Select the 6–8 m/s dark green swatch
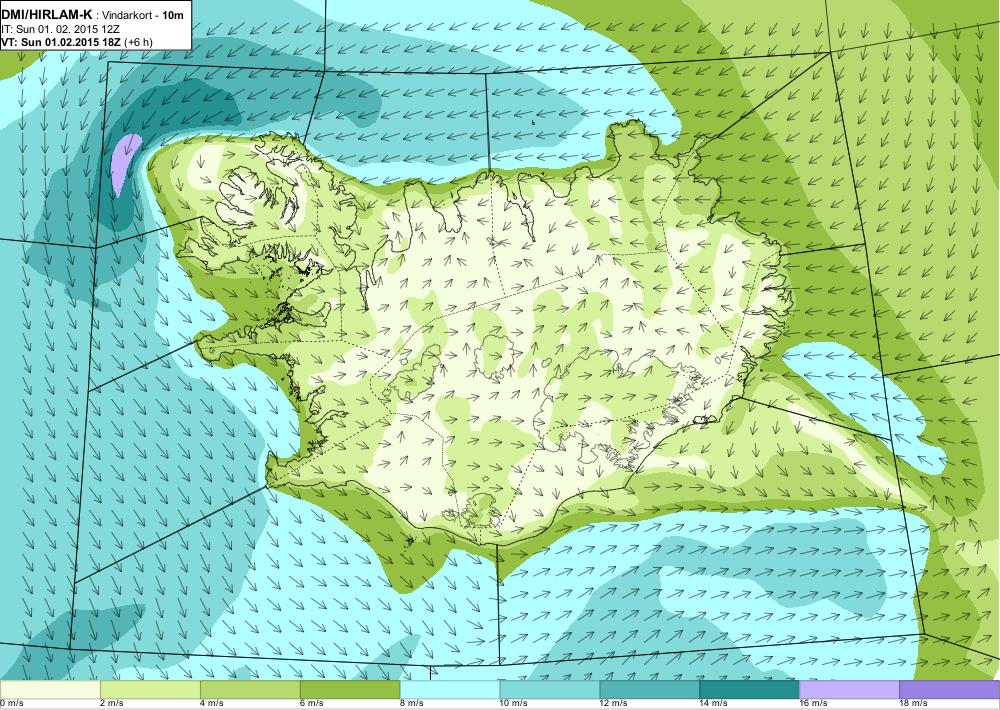The width and height of the screenshot is (1000, 710). click(x=350, y=690)
